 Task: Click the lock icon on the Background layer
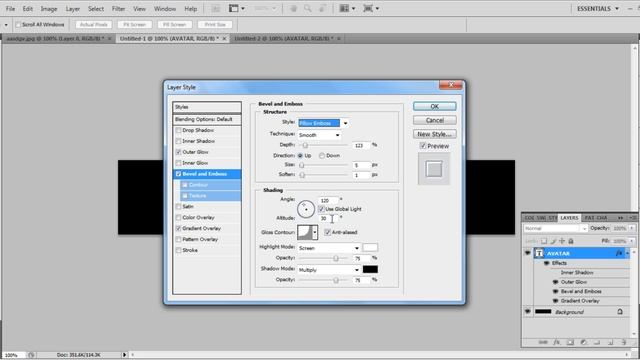(x=620, y=311)
